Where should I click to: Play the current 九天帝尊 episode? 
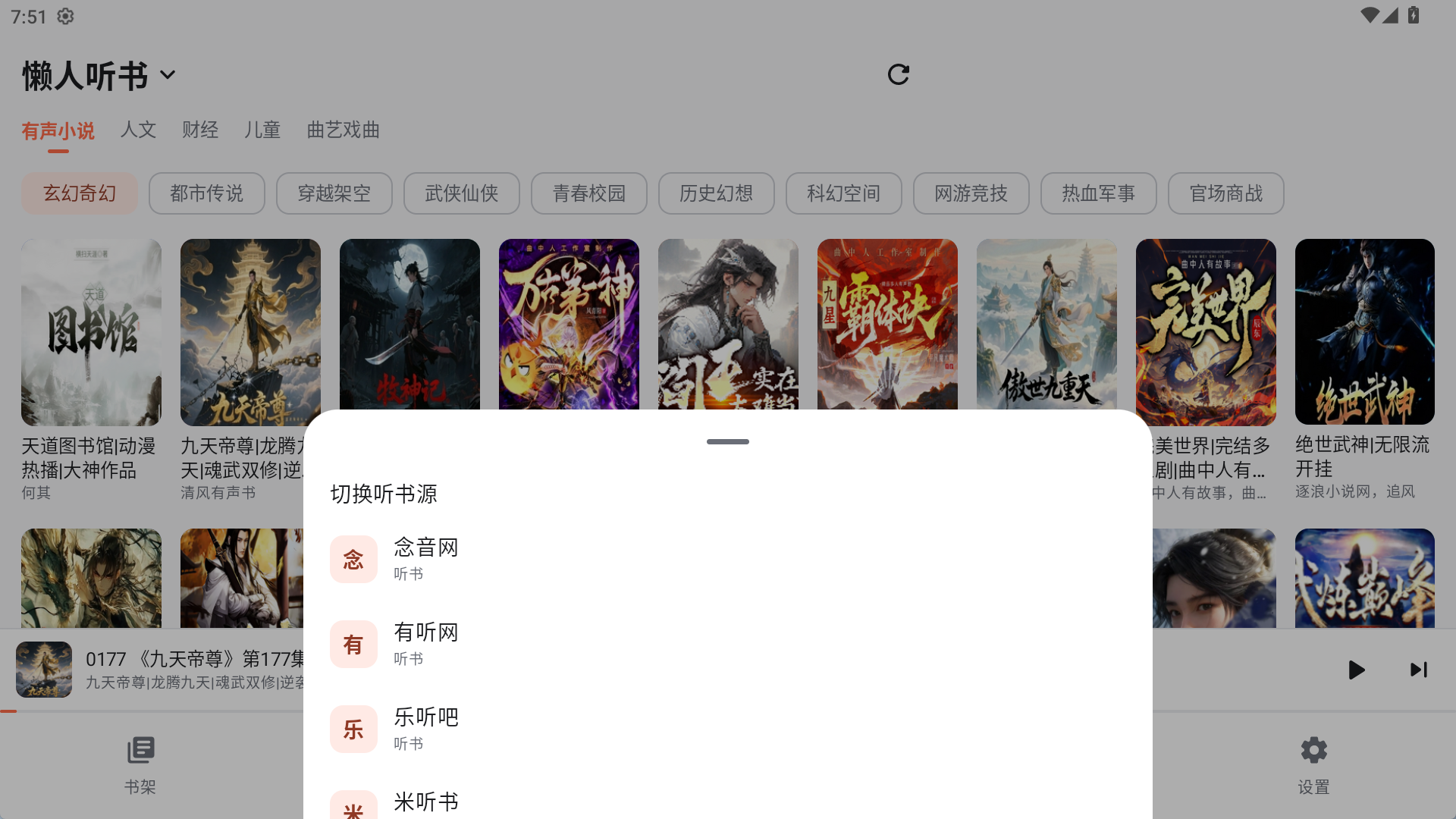tap(1357, 670)
